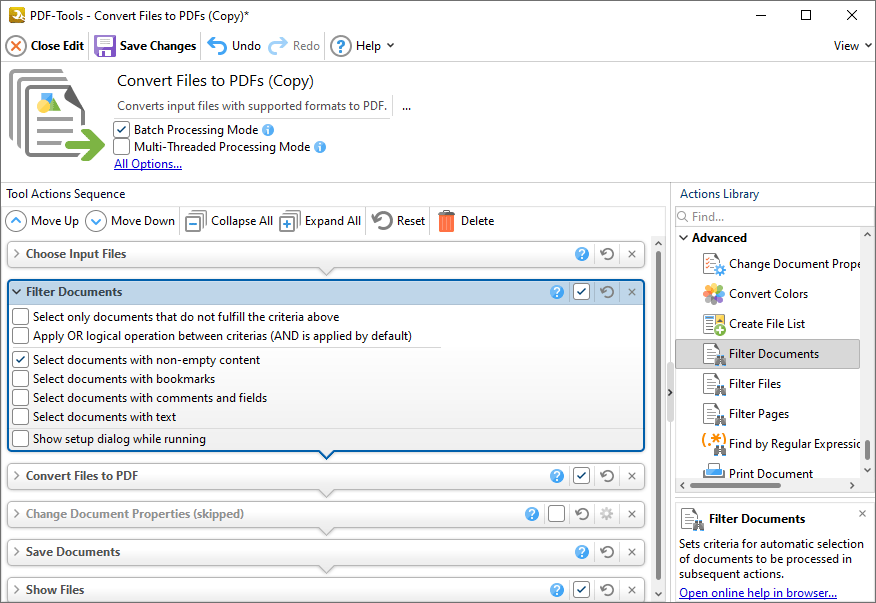
Task: Uncheck select documents with non-empty content
Action: click(21, 360)
